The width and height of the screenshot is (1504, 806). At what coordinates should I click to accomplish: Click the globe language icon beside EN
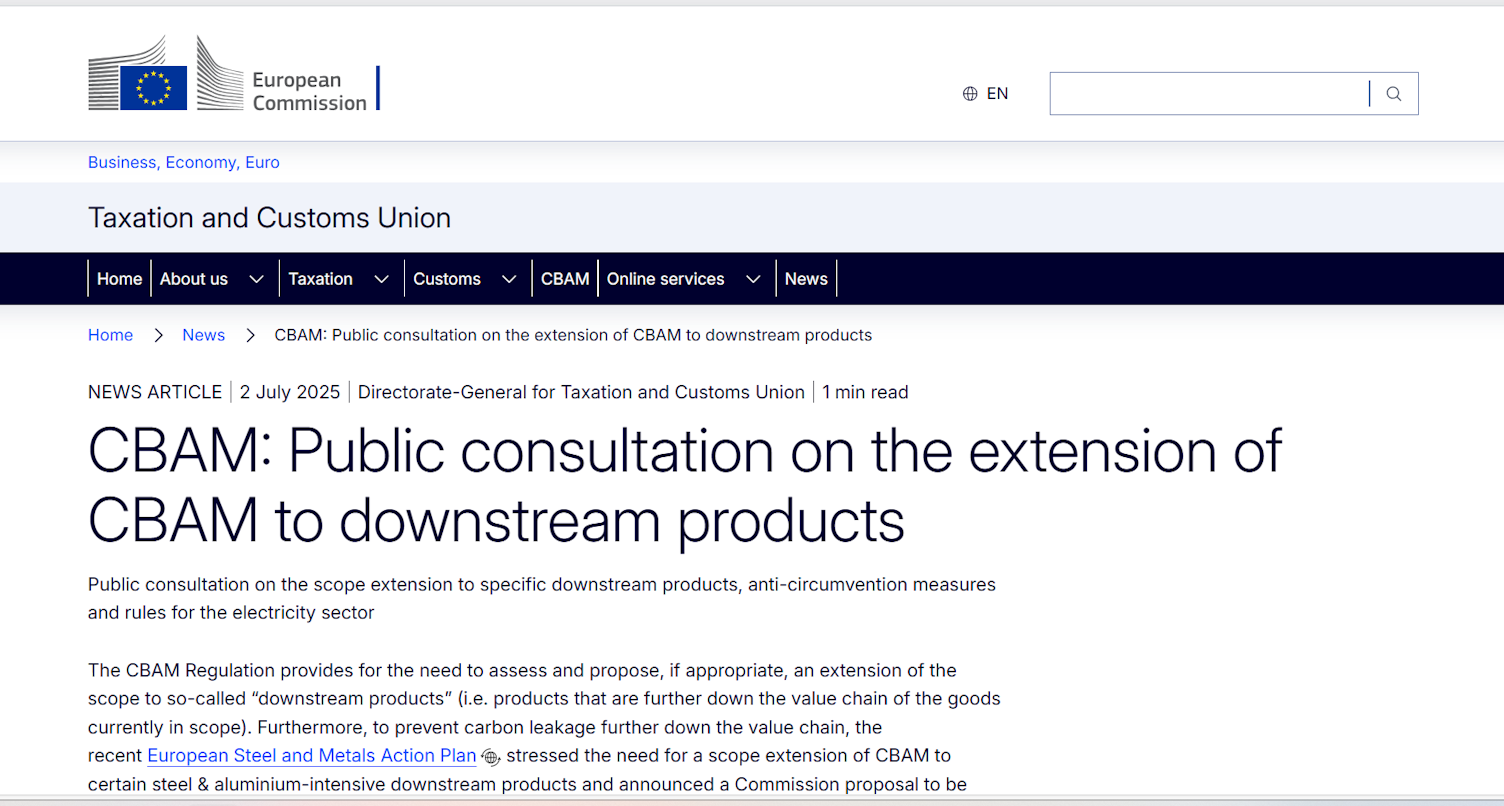coord(970,94)
